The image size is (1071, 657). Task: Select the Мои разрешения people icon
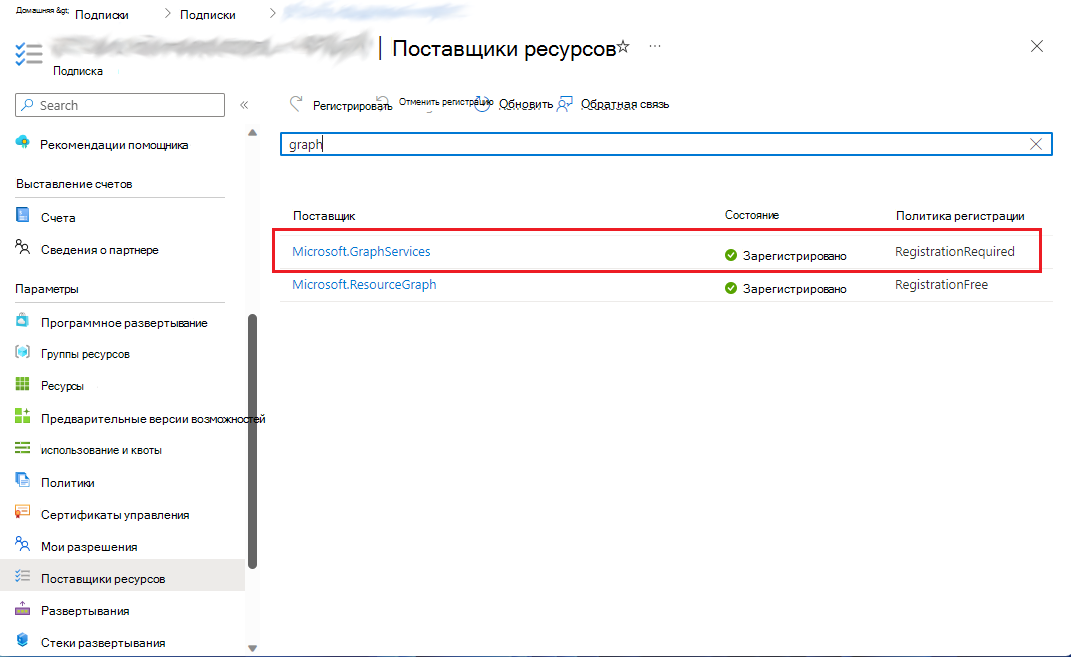tap(24, 546)
